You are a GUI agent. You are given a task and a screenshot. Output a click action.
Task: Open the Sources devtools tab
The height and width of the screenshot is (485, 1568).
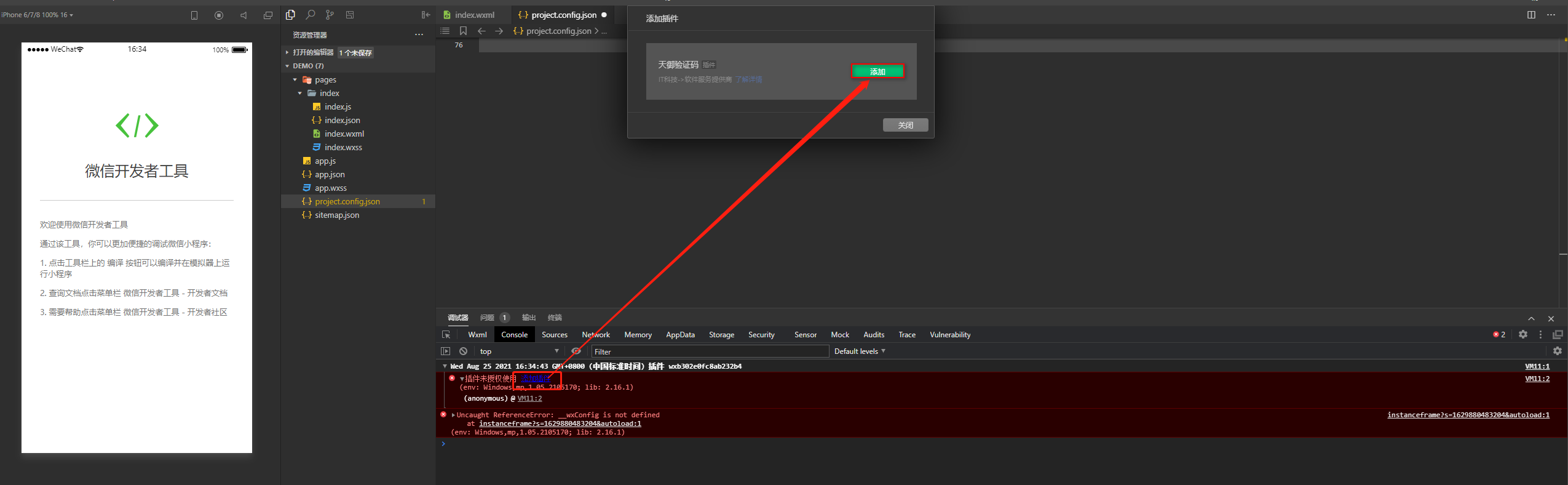(x=555, y=335)
